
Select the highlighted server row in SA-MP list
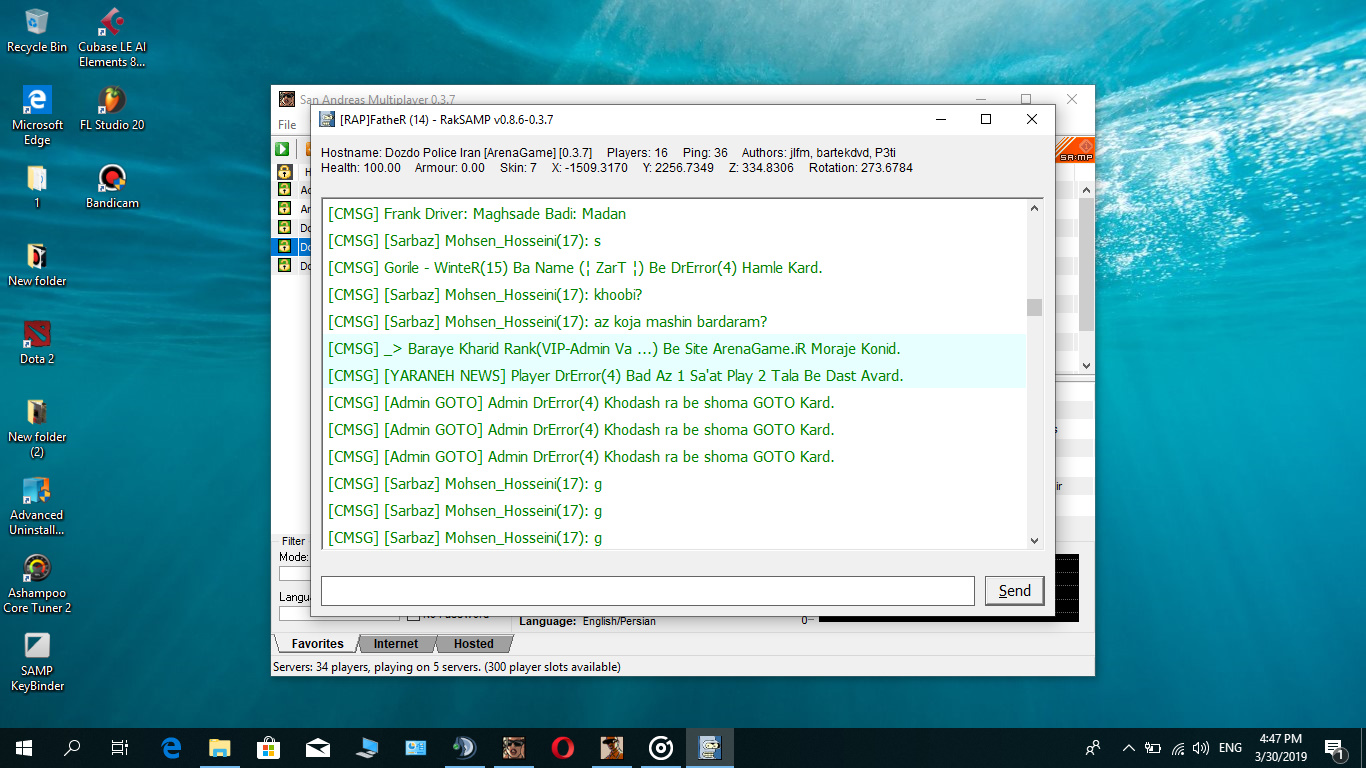click(291, 246)
